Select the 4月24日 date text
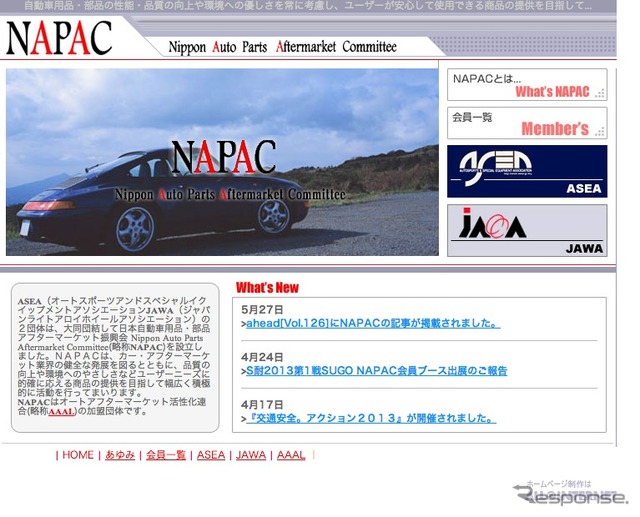640x517 pixels. click(x=262, y=357)
